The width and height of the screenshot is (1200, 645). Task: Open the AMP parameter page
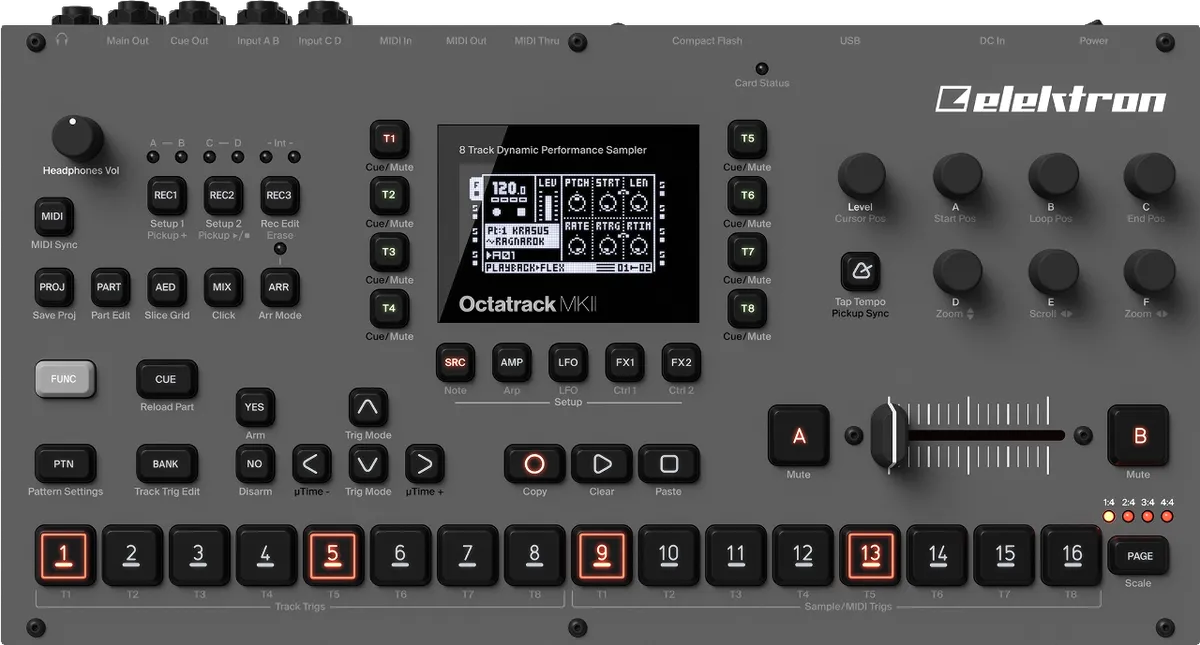[512, 363]
